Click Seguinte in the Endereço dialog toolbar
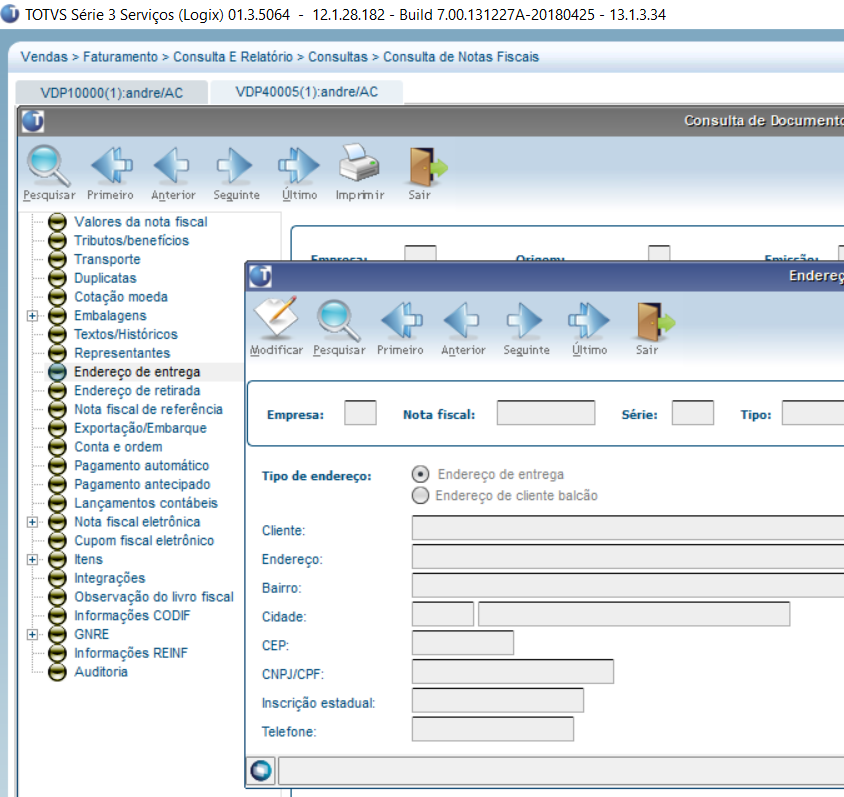Screen dimensions: 844x797 [x=526, y=327]
